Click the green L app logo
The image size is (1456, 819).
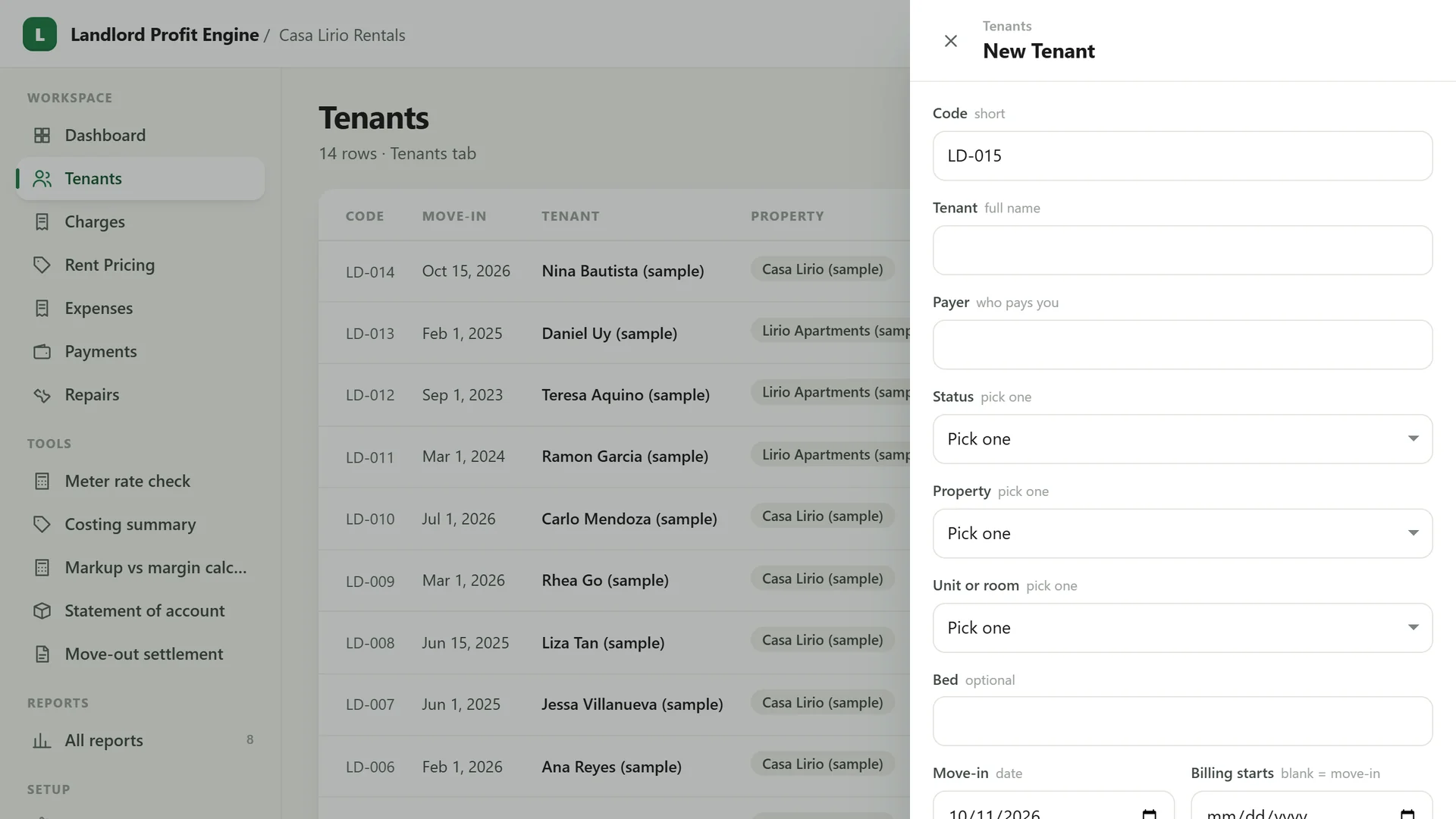pos(39,34)
